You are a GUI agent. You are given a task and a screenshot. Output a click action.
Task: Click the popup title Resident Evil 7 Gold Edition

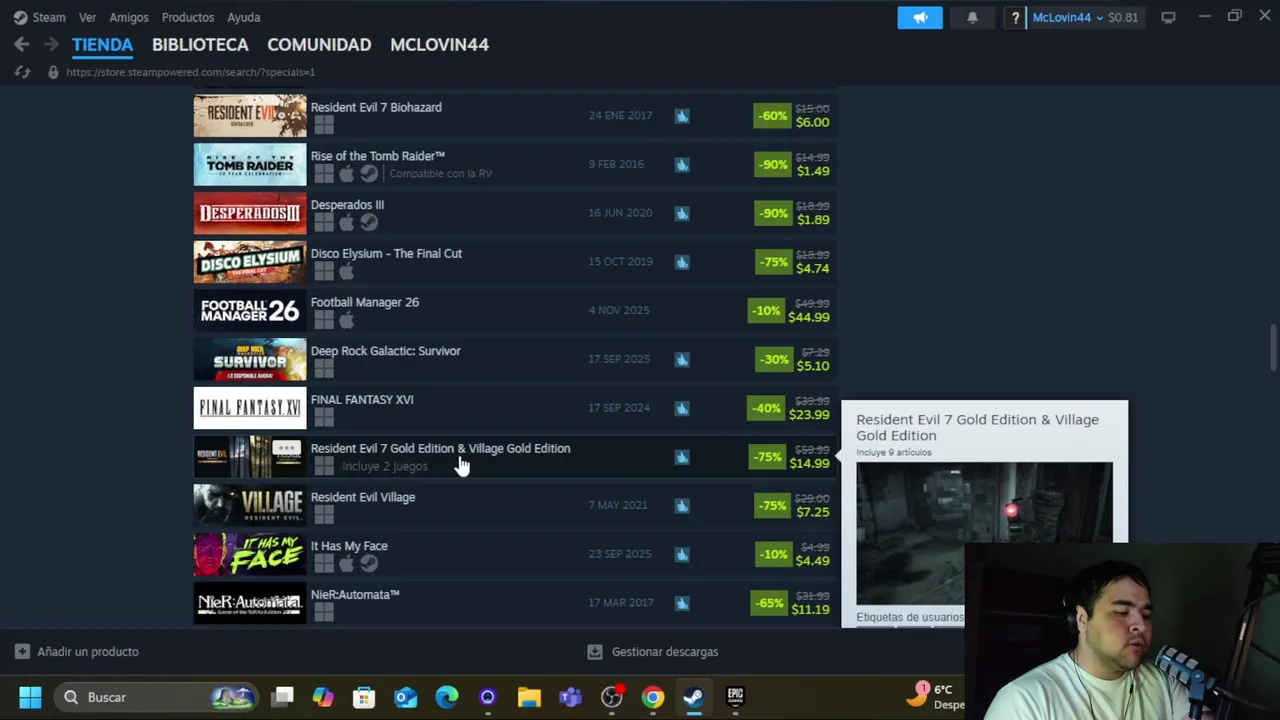tap(977, 427)
